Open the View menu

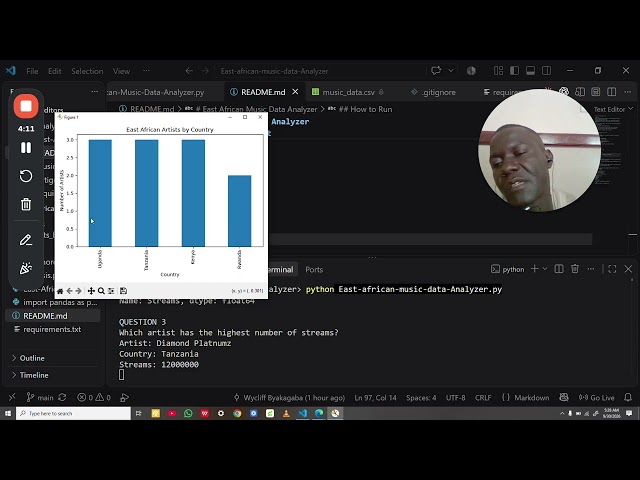[122, 71]
